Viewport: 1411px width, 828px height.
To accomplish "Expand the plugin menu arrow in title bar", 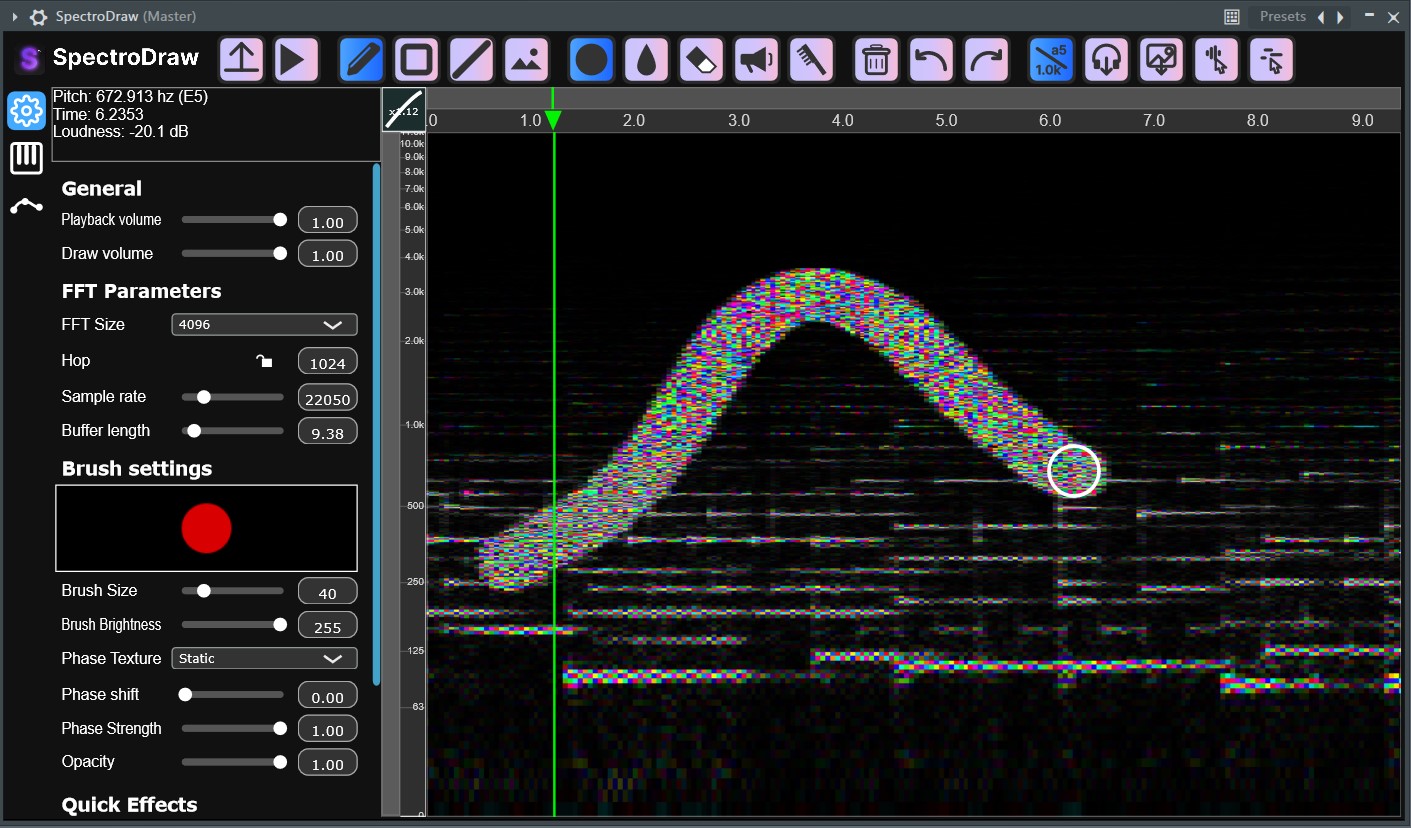I will pyautogui.click(x=14, y=17).
